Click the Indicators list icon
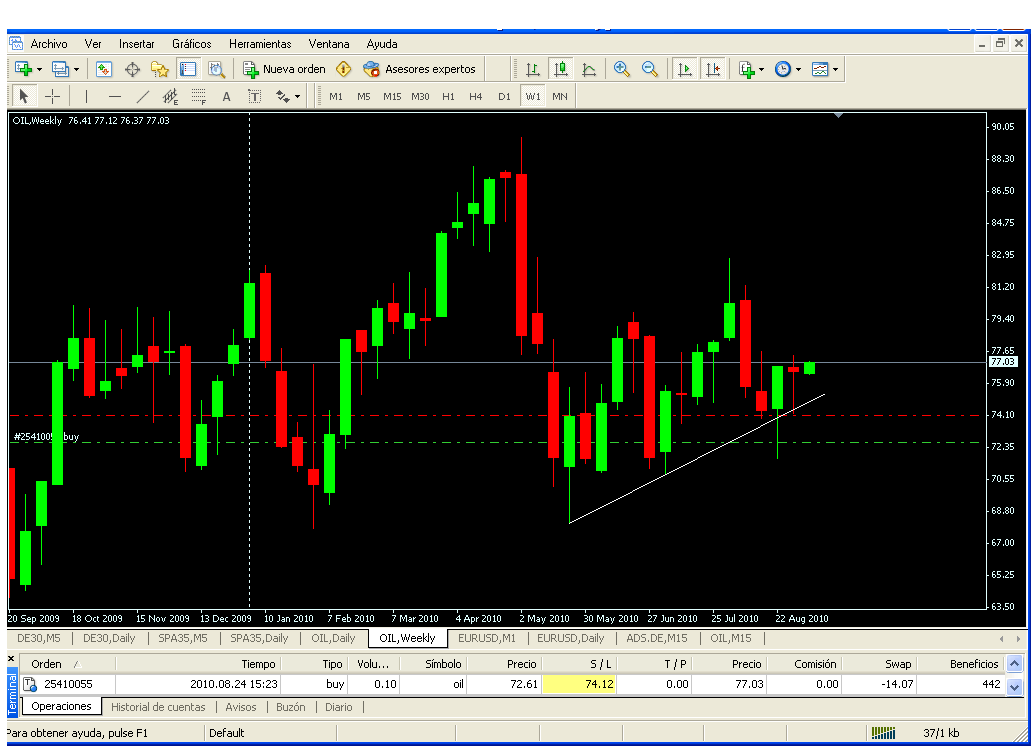Viewport: 1032px width, 746px height. point(746,69)
